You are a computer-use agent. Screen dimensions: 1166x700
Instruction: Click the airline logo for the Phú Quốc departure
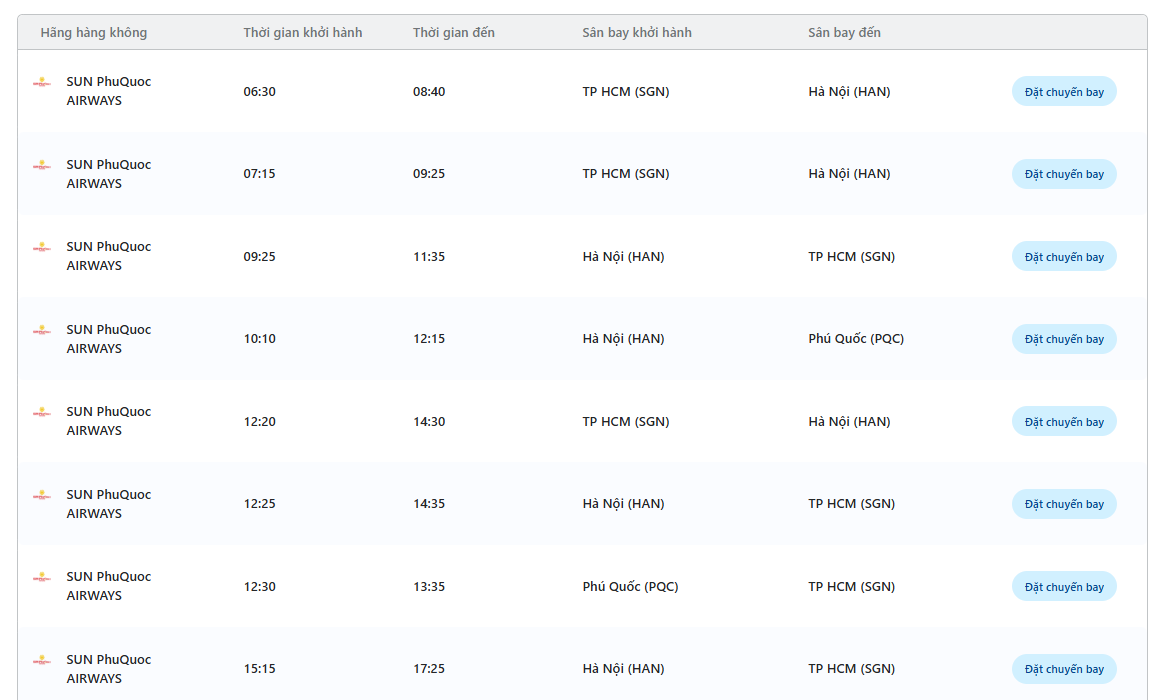point(42,578)
